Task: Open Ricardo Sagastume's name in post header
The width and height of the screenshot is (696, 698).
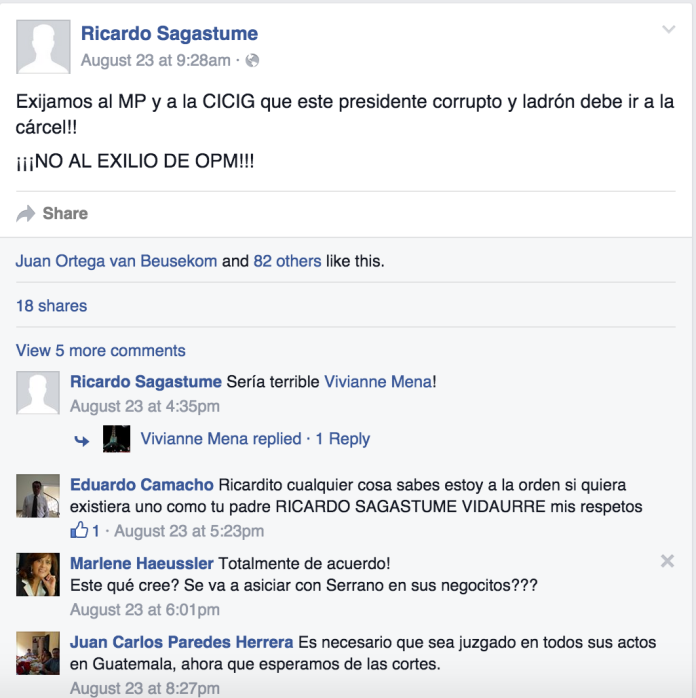Action: coord(169,34)
